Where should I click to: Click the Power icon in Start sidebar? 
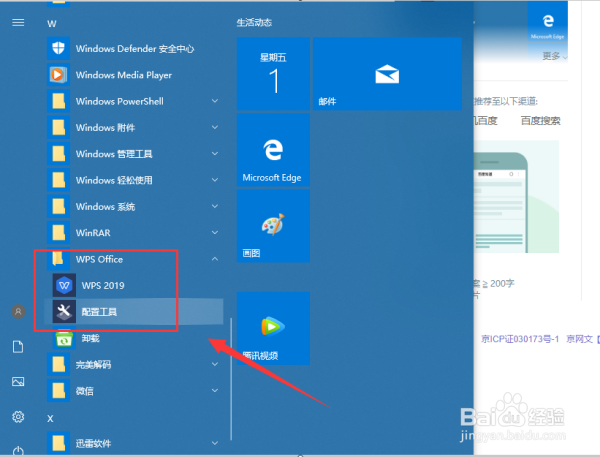tap(18, 450)
